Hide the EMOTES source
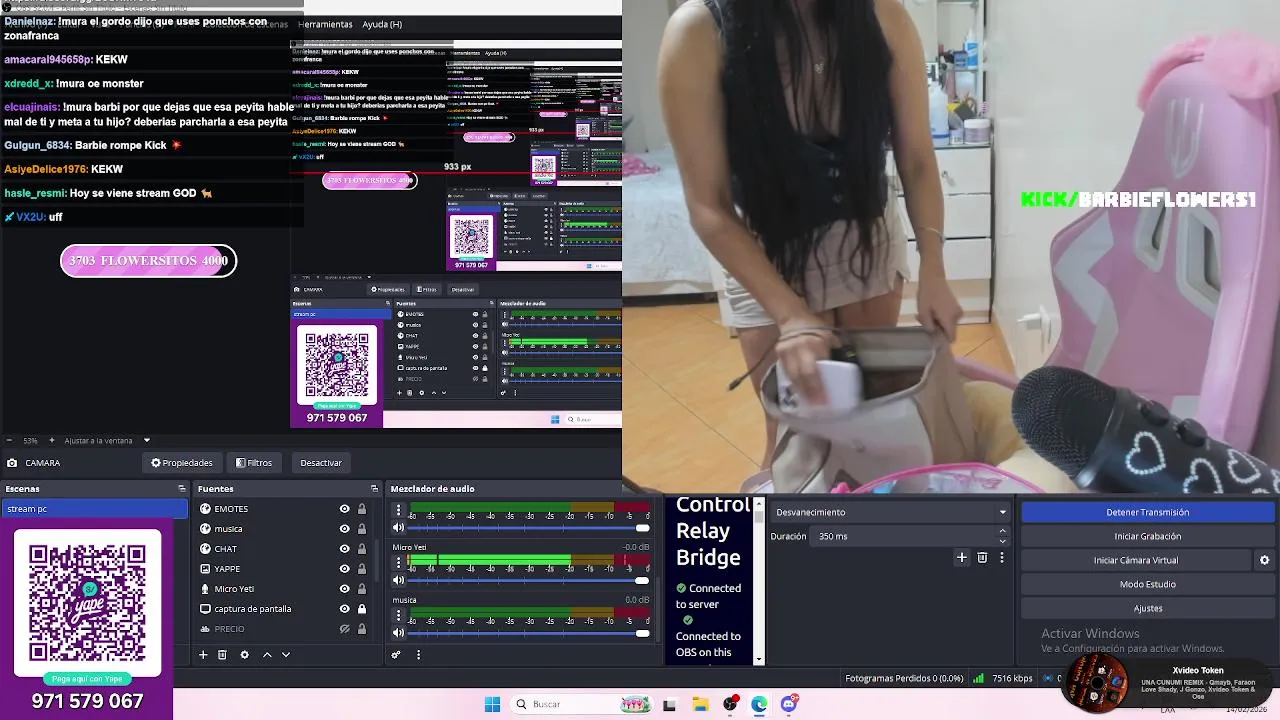 [x=344, y=509]
